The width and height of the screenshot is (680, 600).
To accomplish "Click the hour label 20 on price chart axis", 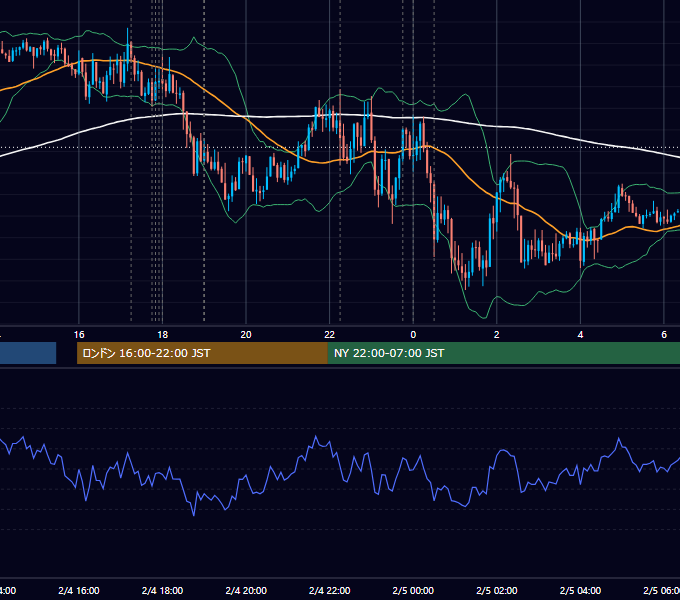I will [246, 334].
